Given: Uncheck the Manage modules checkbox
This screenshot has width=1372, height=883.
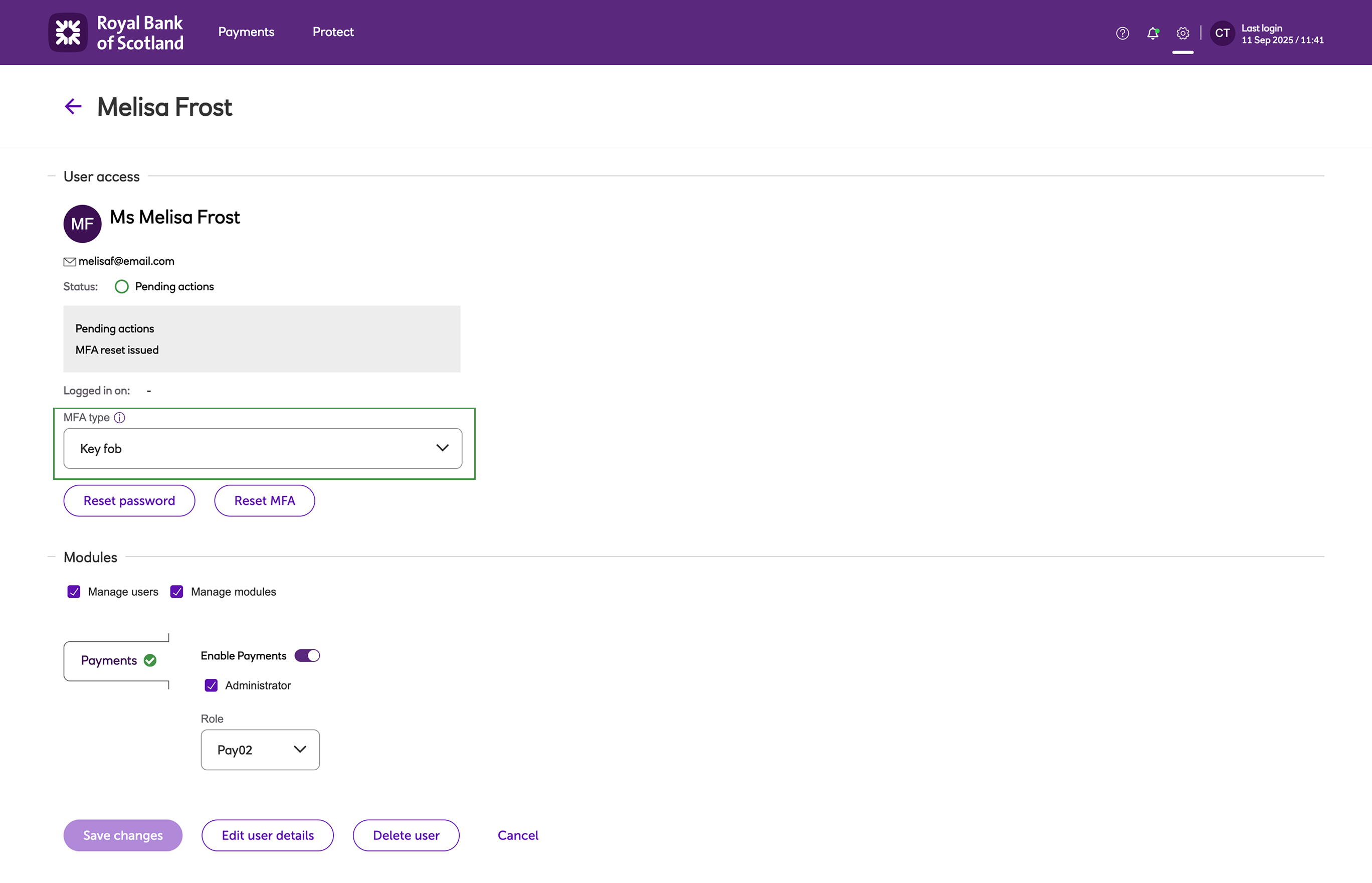Looking at the screenshot, I should pos(176,592).
